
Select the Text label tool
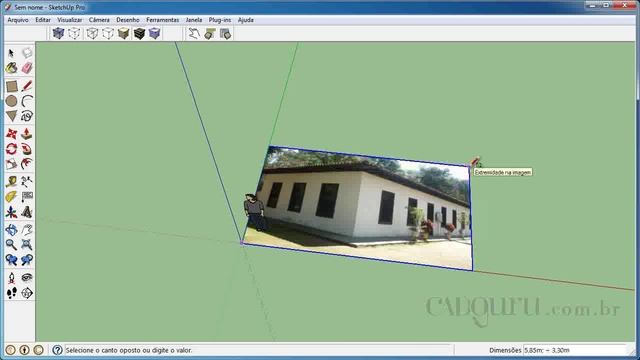pos(27,197)
